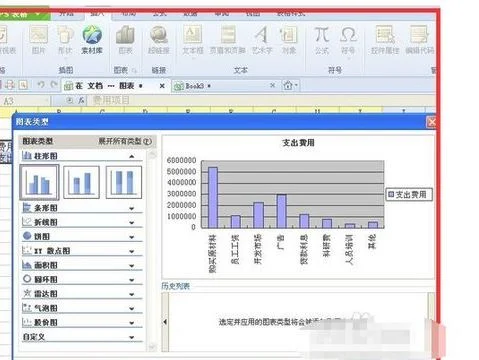Expand the 圆环图 doughnut chart section

[132, 280]
